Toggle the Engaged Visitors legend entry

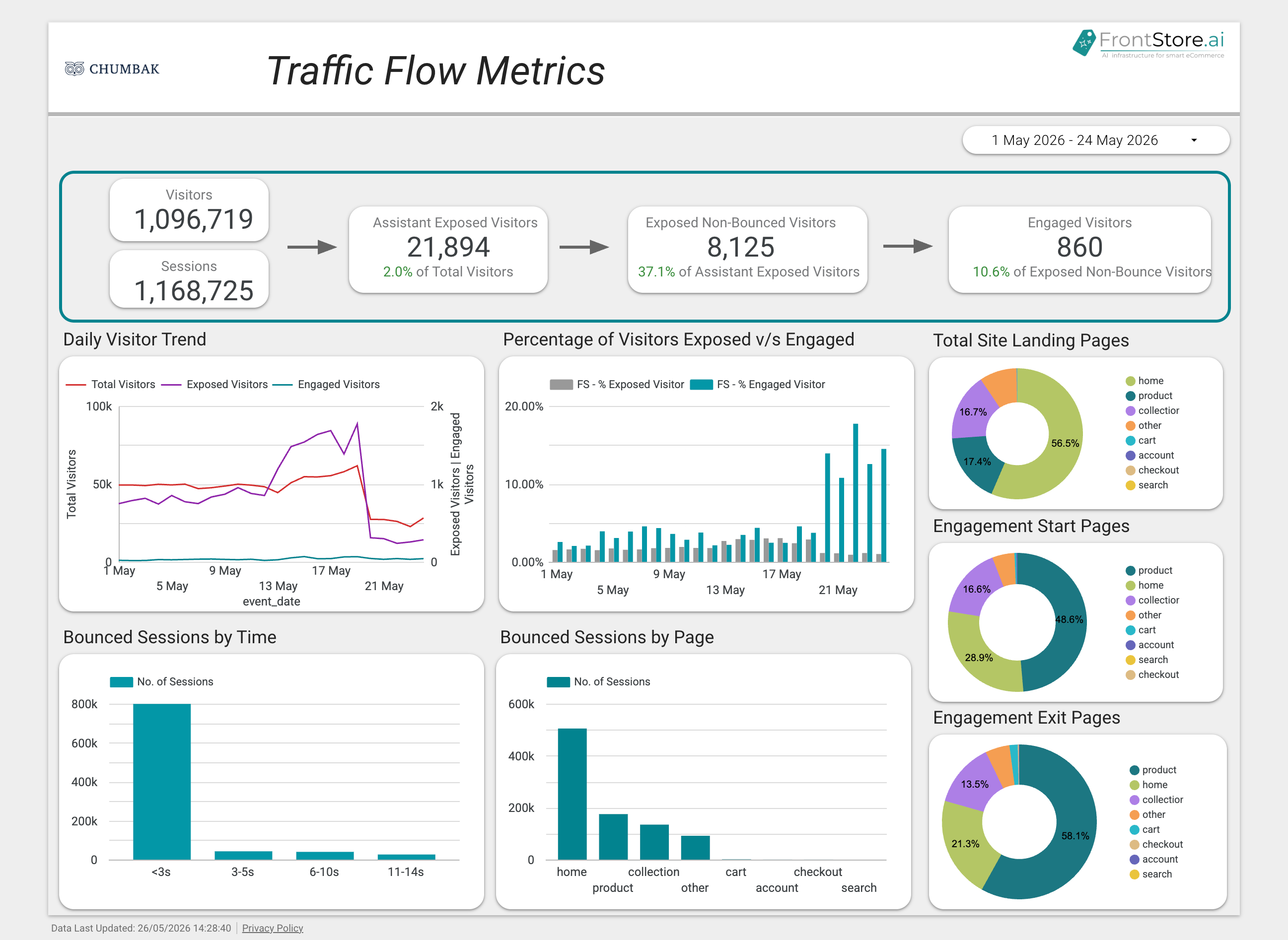point(326,384)
